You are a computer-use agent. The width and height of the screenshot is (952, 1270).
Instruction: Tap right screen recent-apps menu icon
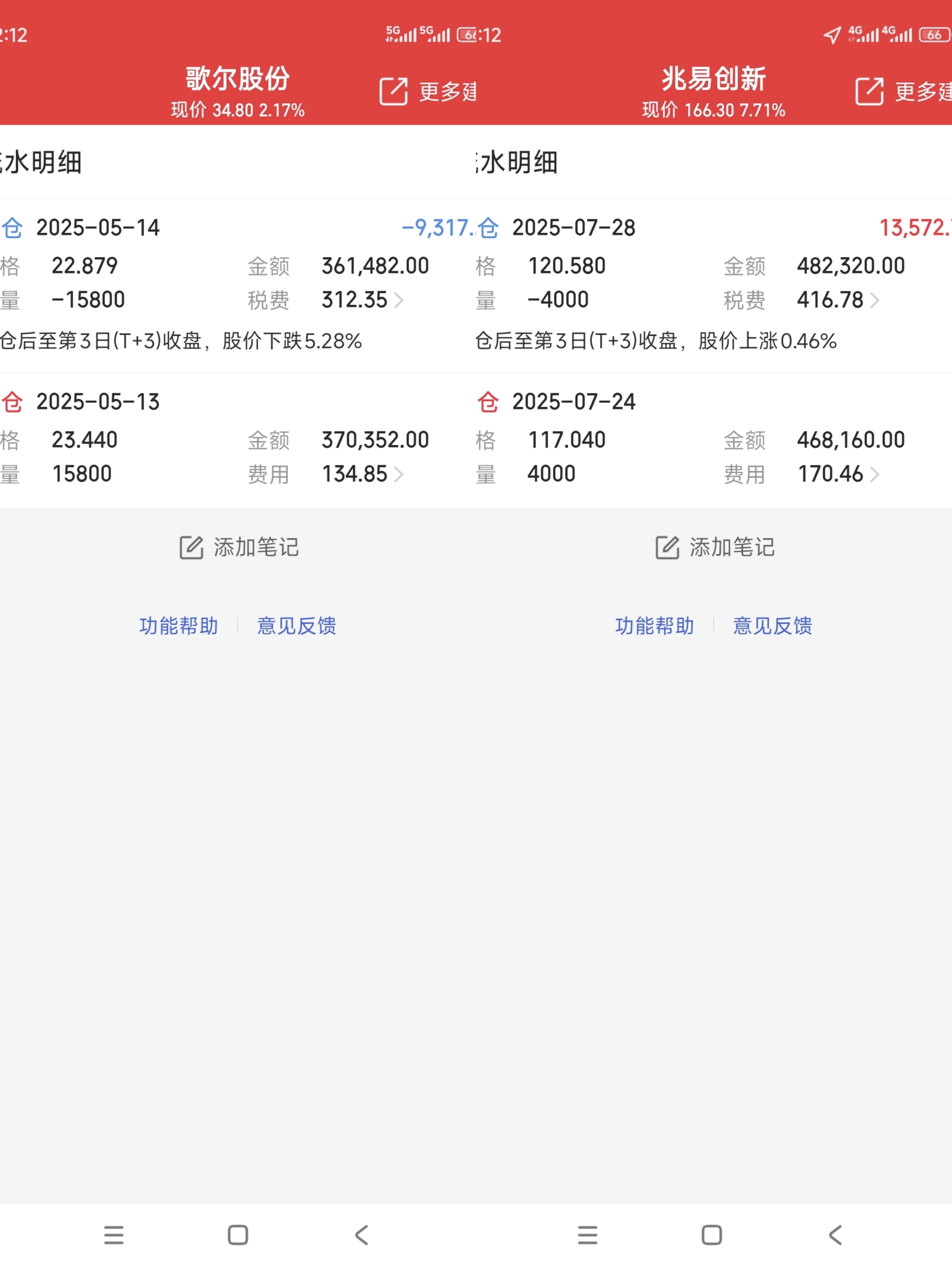pos(588,1235)
